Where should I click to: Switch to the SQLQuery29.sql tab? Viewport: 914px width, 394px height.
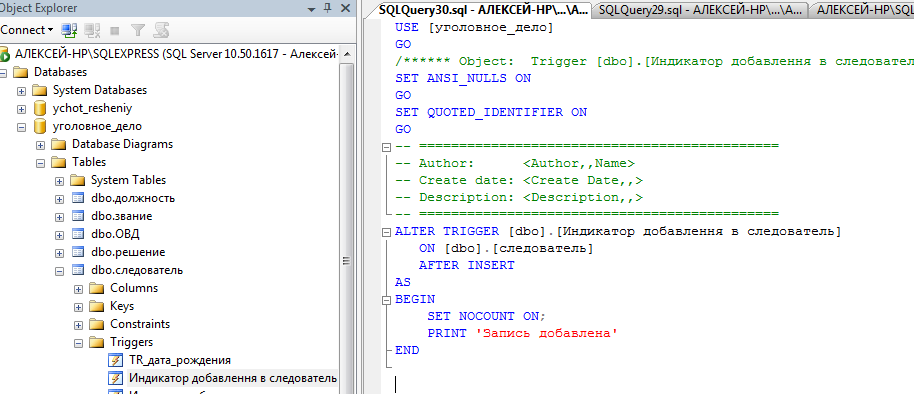700,10
